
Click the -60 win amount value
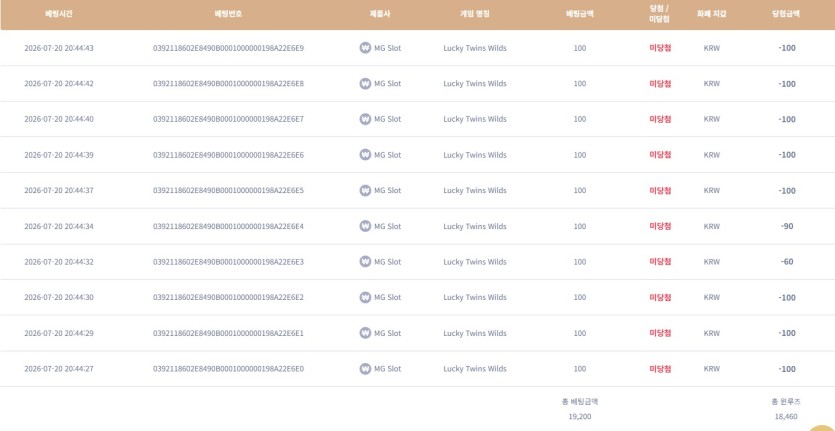click(787, 262)
